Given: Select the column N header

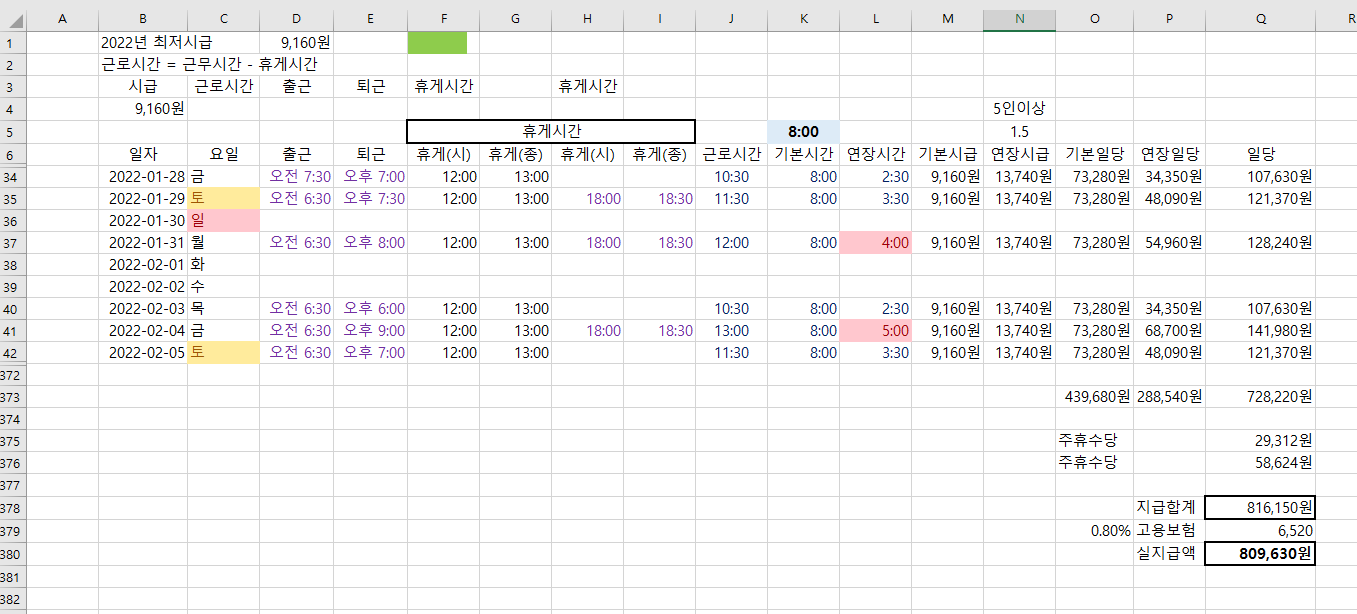Looking at the screenshot, I should tap(1019, 19).
